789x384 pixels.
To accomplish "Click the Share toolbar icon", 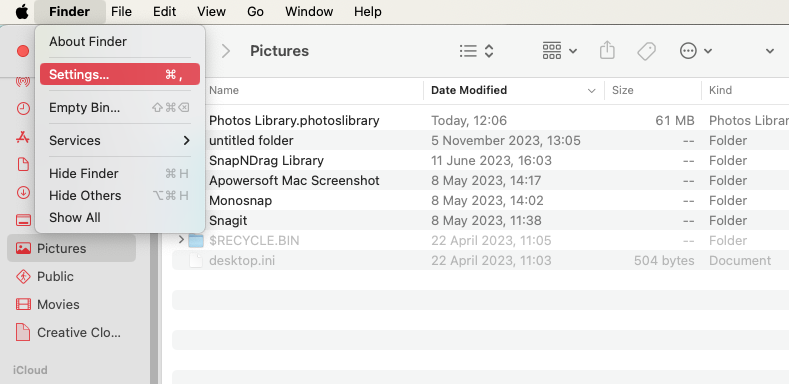I will point(607,50).
